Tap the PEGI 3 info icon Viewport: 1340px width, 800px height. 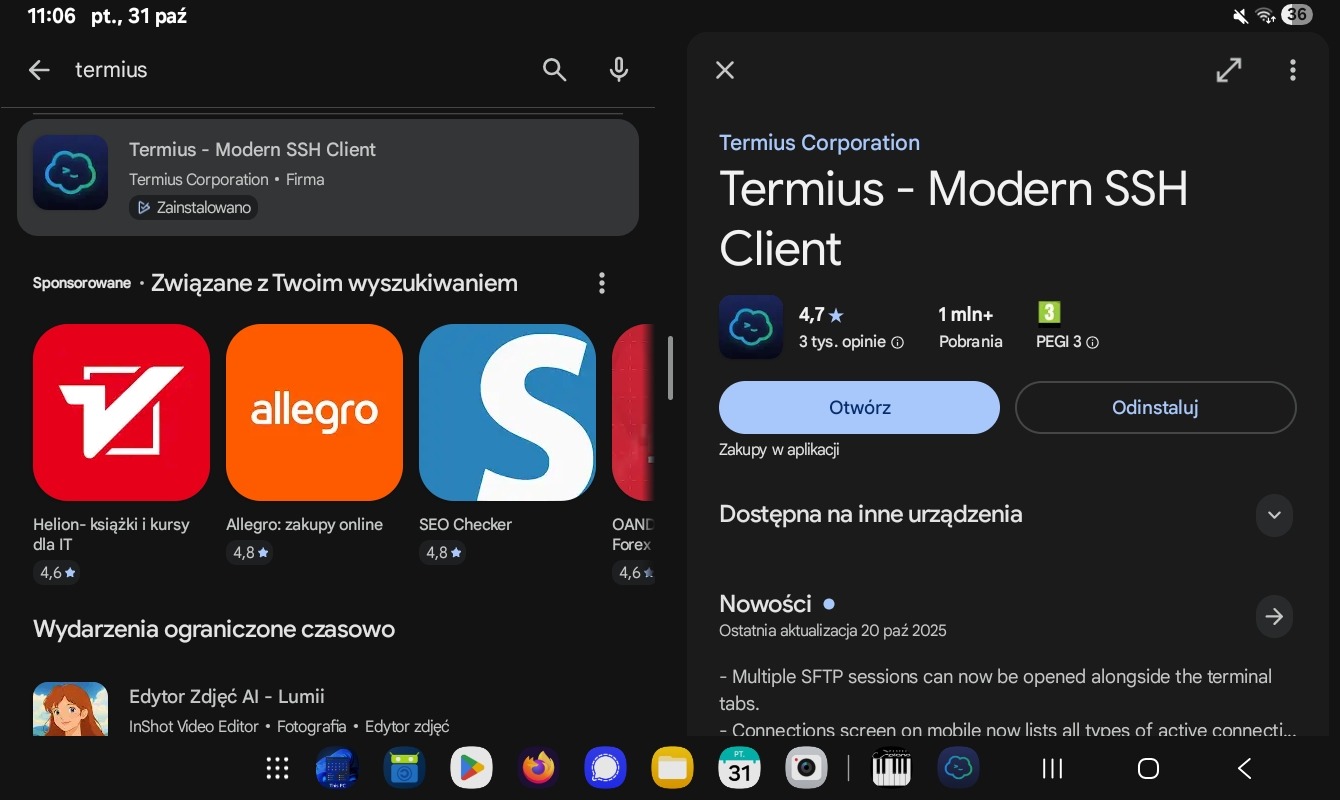click(x=1092, y=342)
